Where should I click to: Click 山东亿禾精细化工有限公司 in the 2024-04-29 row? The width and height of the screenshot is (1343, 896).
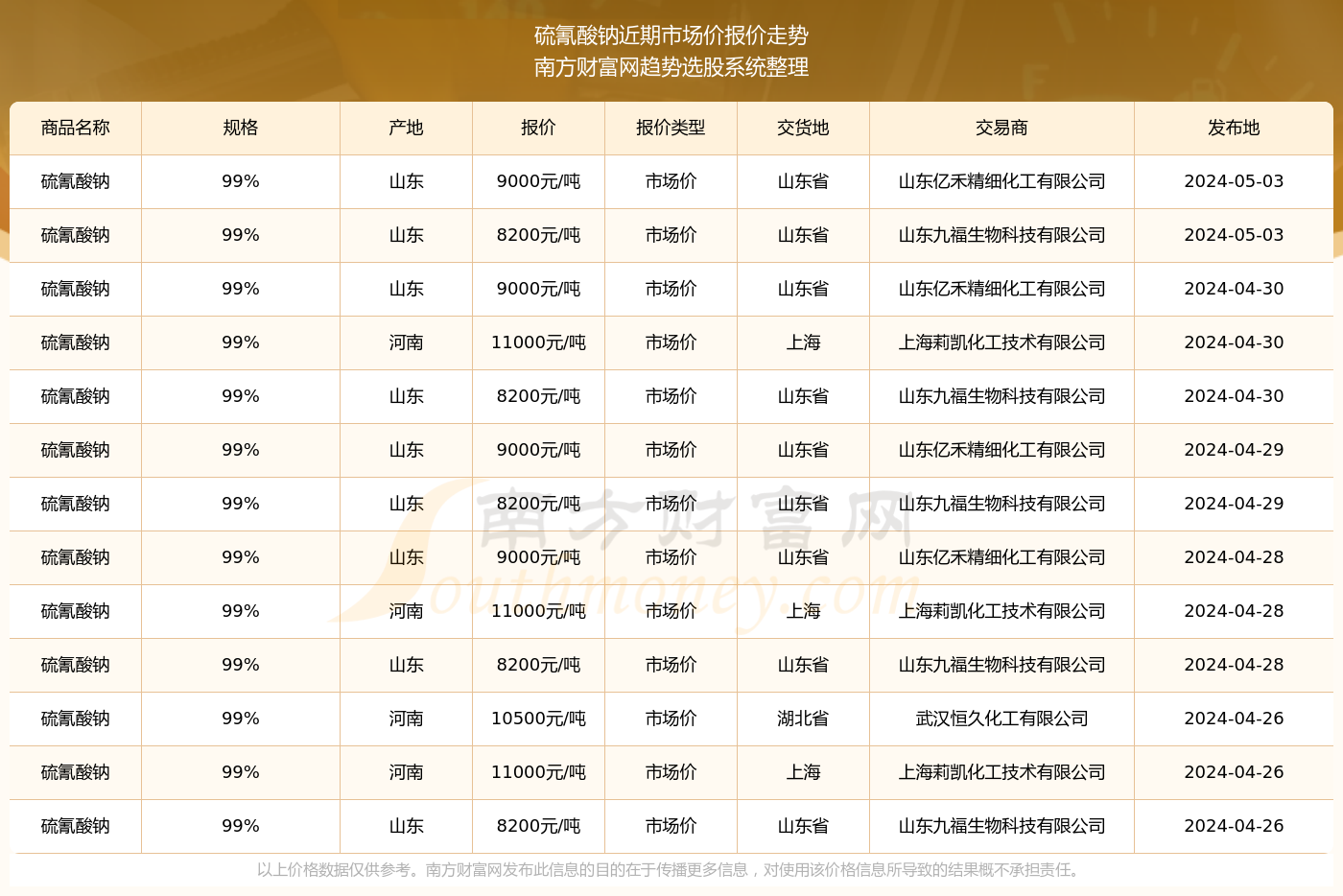click(x=1002, y=450)
